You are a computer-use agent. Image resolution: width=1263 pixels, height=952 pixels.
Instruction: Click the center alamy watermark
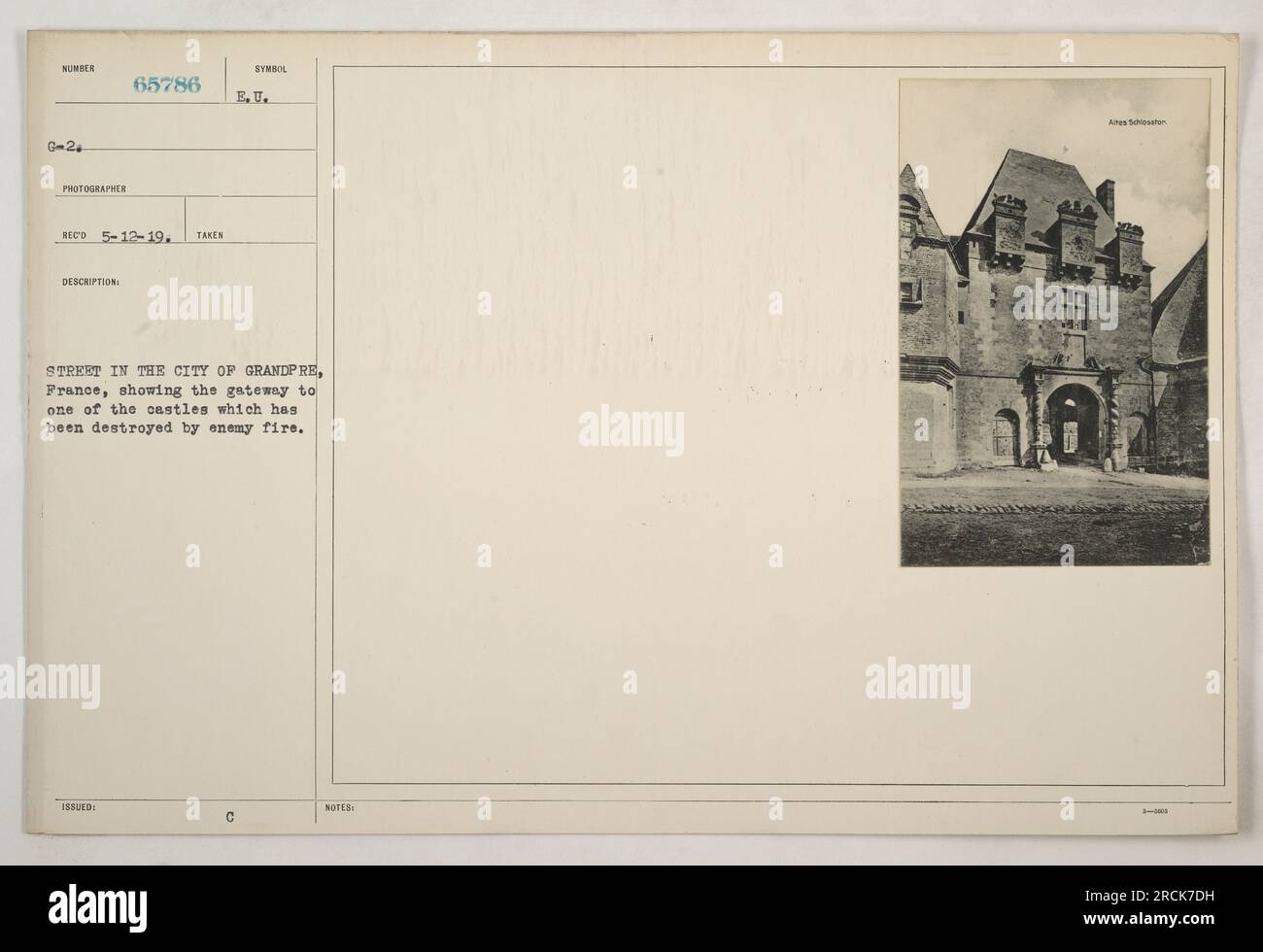(x=631, y=429)
